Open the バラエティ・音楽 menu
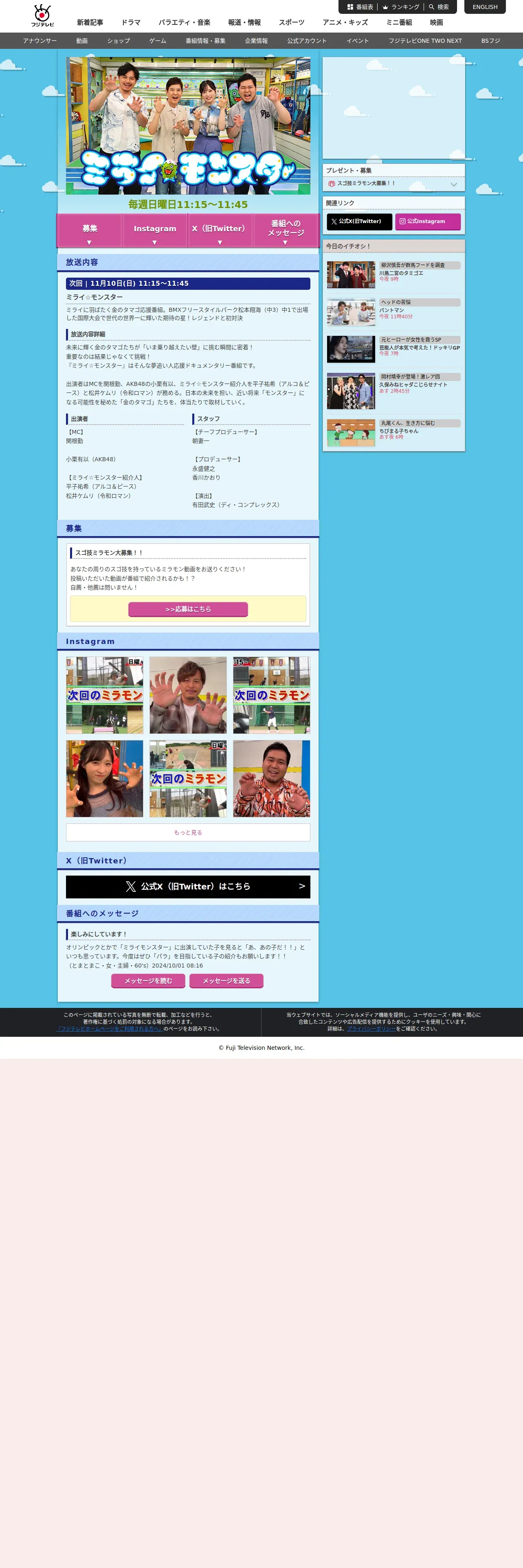The width and height of the screenshot is (523, 1568). 185,22
